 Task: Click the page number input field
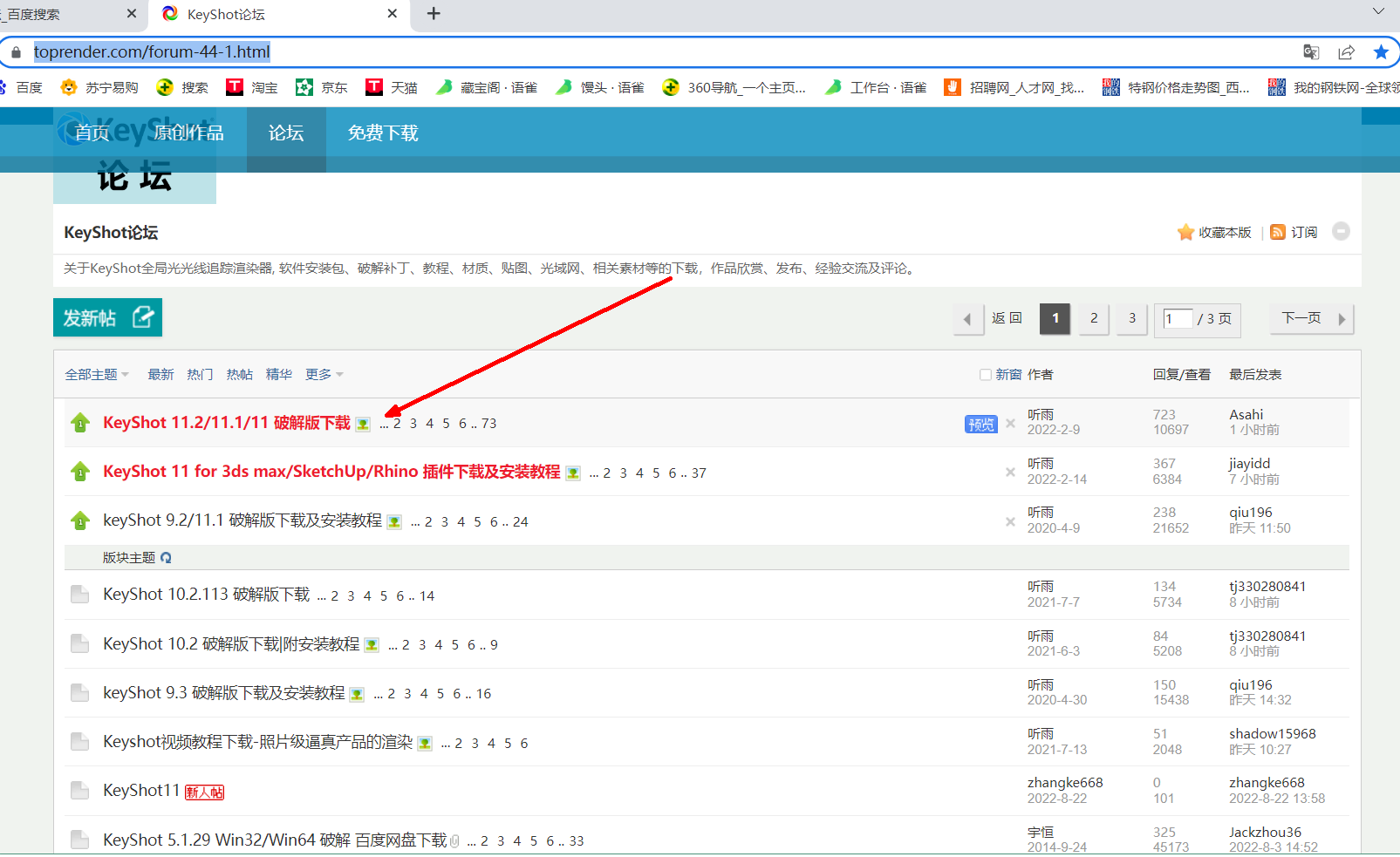point(1178,319)
